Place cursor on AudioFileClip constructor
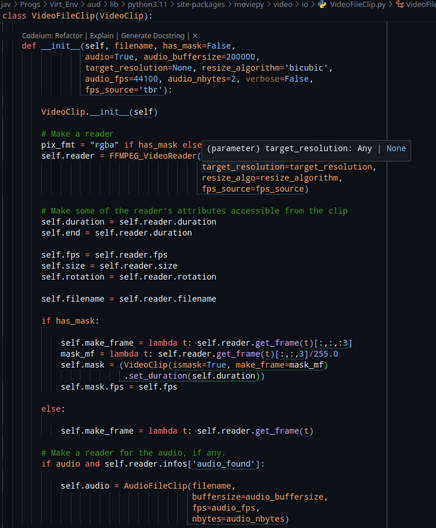The image size is (436, 528). (x=155, y=486)
